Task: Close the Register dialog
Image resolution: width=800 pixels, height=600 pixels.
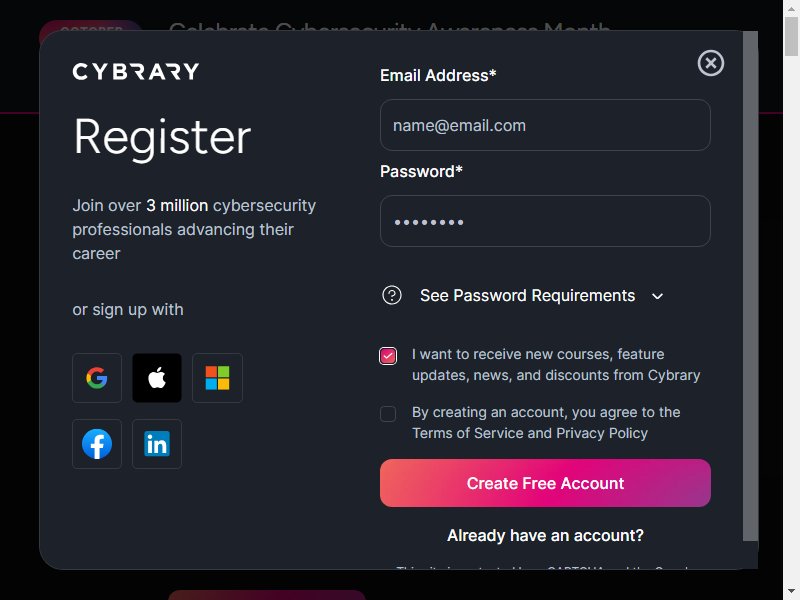Action: pyautogui.click(x=711, y=63)
